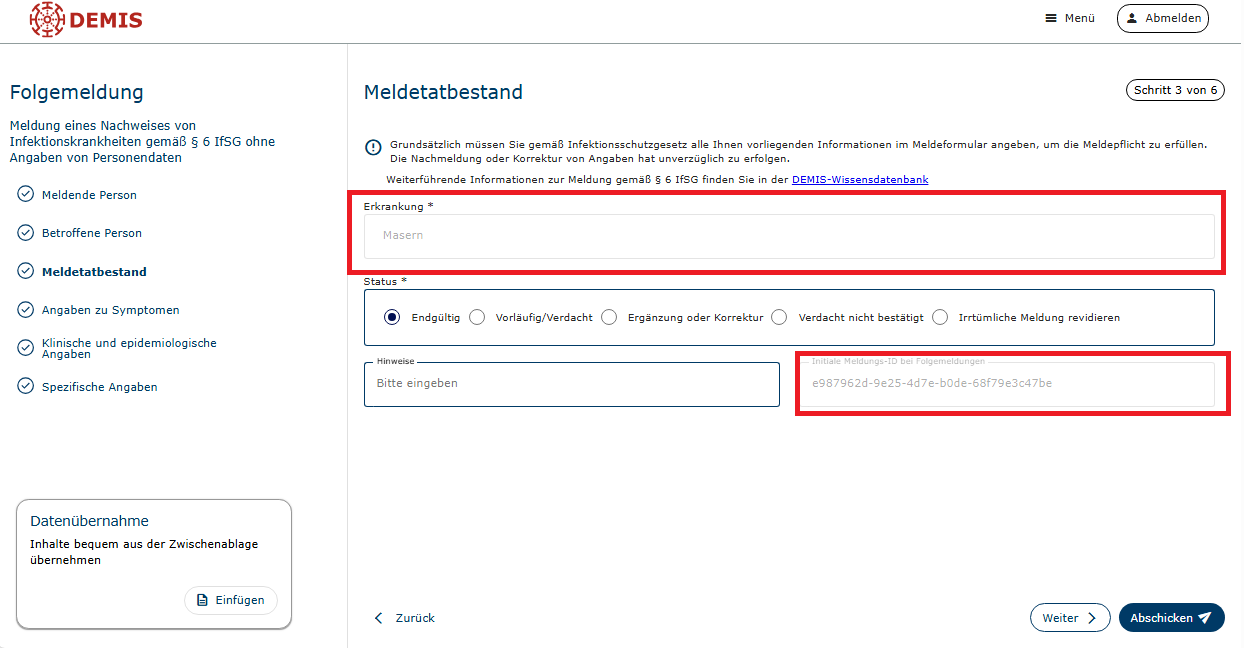
Task: Go to Meldetatbestand step in sidebar
Action: pyautogui.click(x=94, y=272)
